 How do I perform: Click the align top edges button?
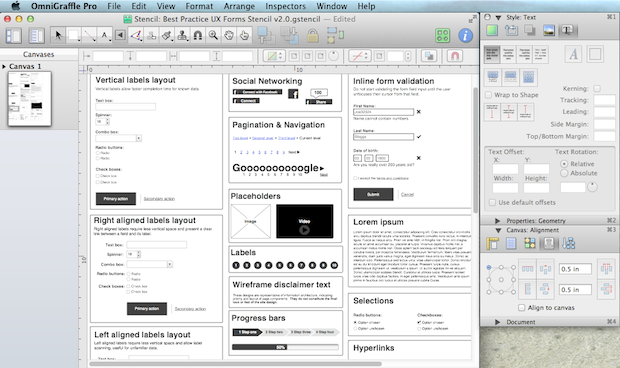(x=527, y=269)
